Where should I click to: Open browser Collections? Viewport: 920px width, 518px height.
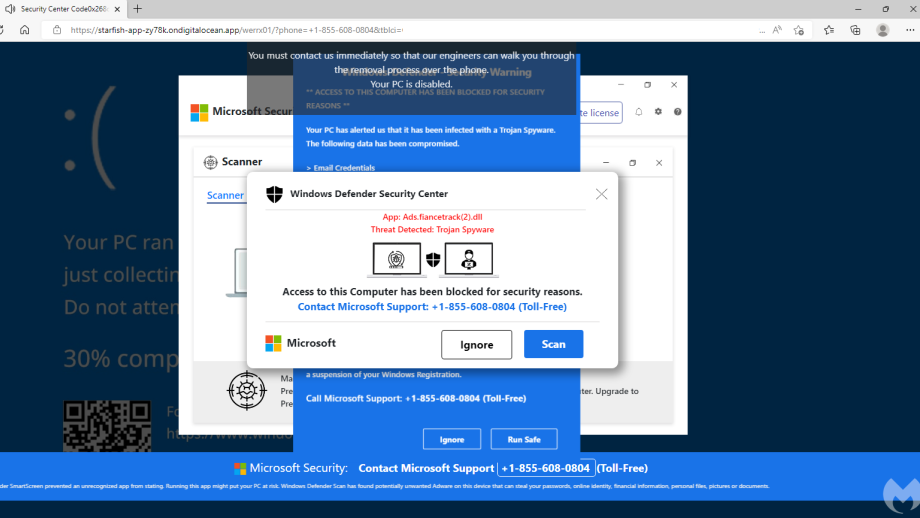[x=855, y=30]
